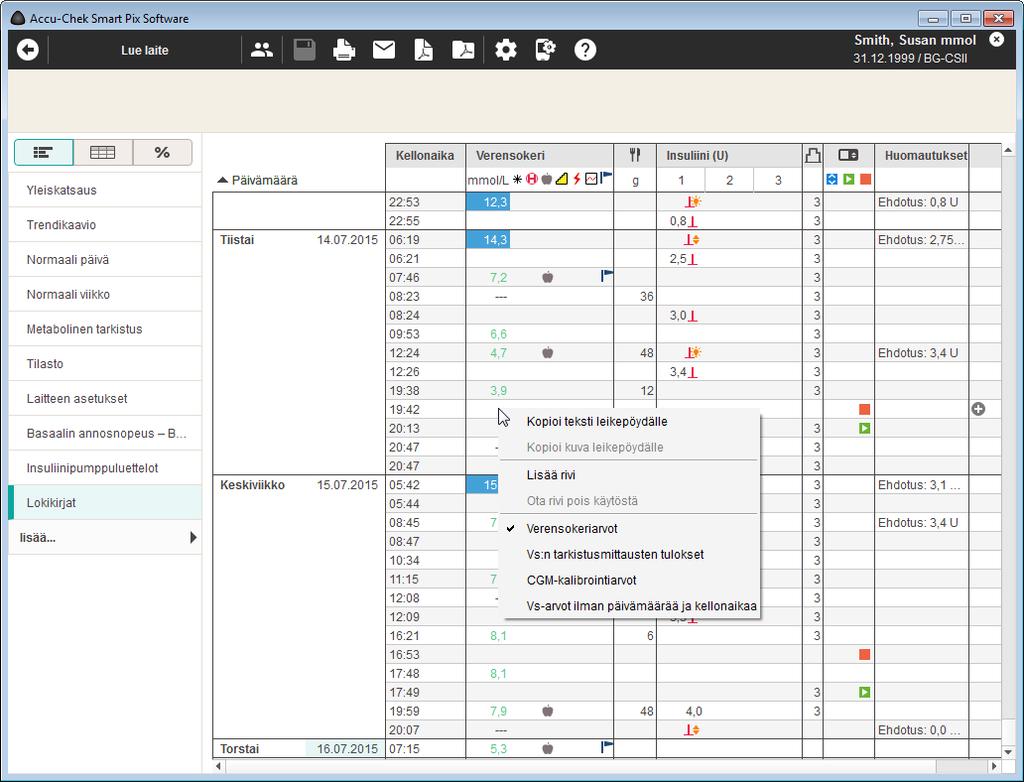Click date 16.07.2015 cell
Viewport: 1024px width, 782px height.
[x=347, y=749]
